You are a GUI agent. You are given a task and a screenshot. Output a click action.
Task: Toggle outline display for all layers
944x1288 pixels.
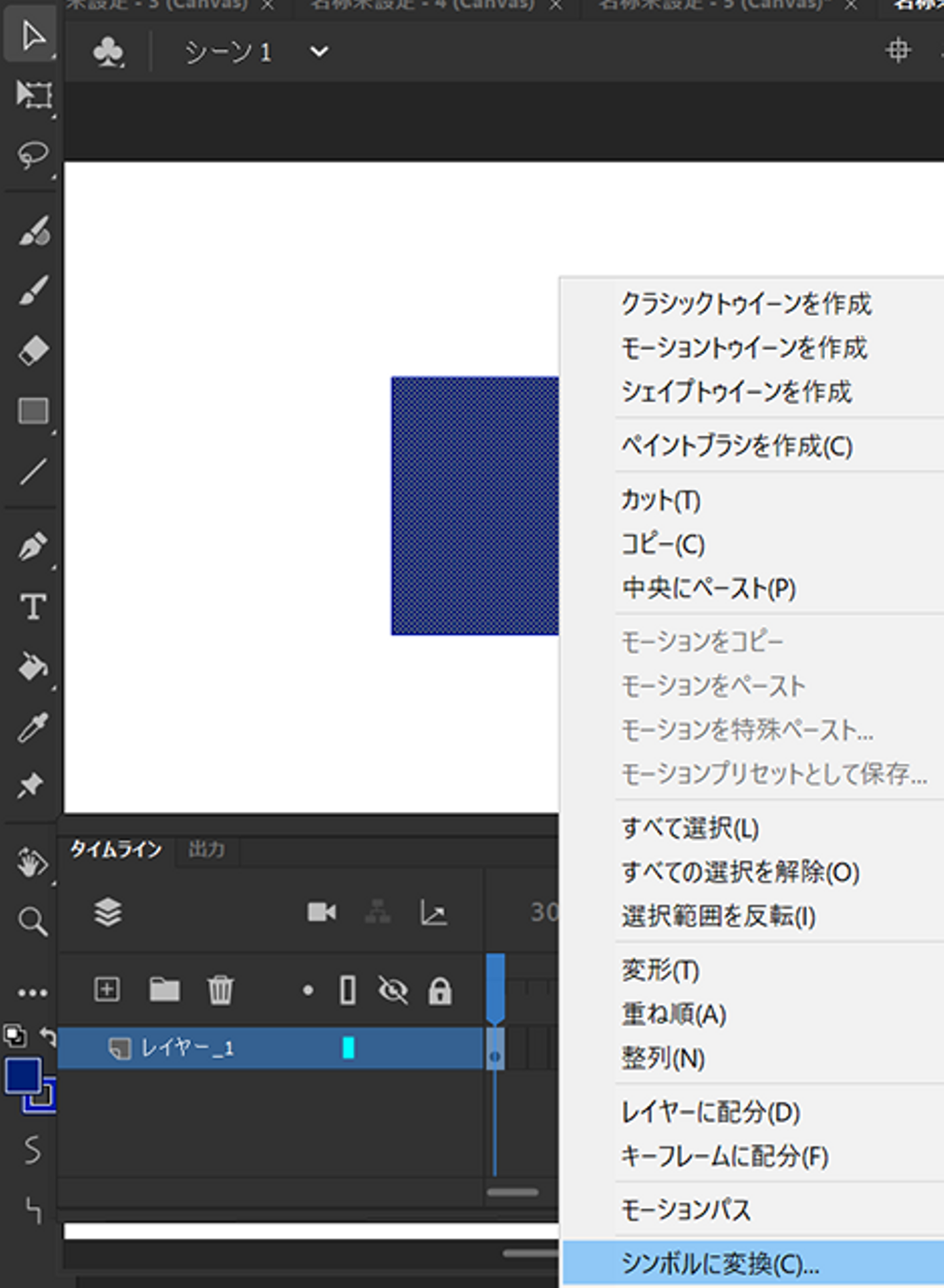[348, 990]
